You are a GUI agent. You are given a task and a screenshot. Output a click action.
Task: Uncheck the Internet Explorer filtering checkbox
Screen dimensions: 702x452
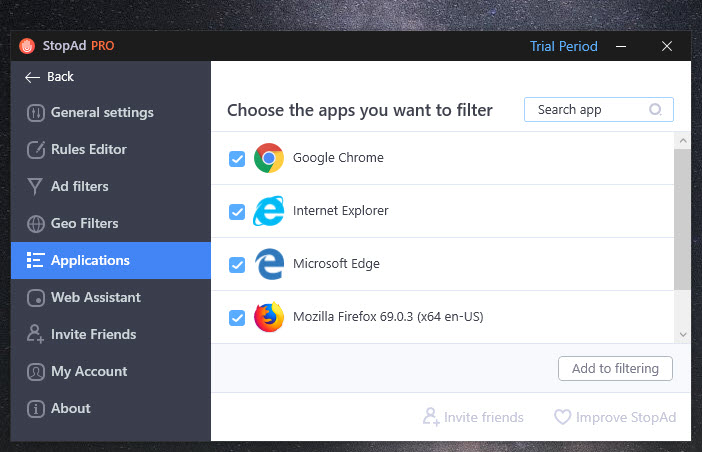[x=237, y=212]
